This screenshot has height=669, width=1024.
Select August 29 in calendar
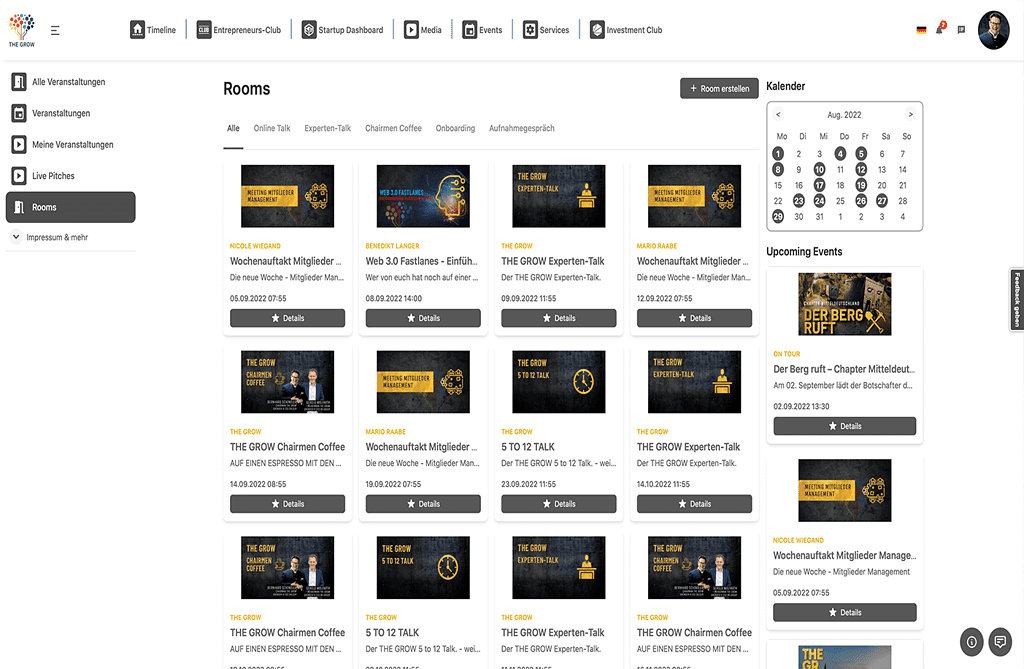pyautogui.click(x=778, y=216)
